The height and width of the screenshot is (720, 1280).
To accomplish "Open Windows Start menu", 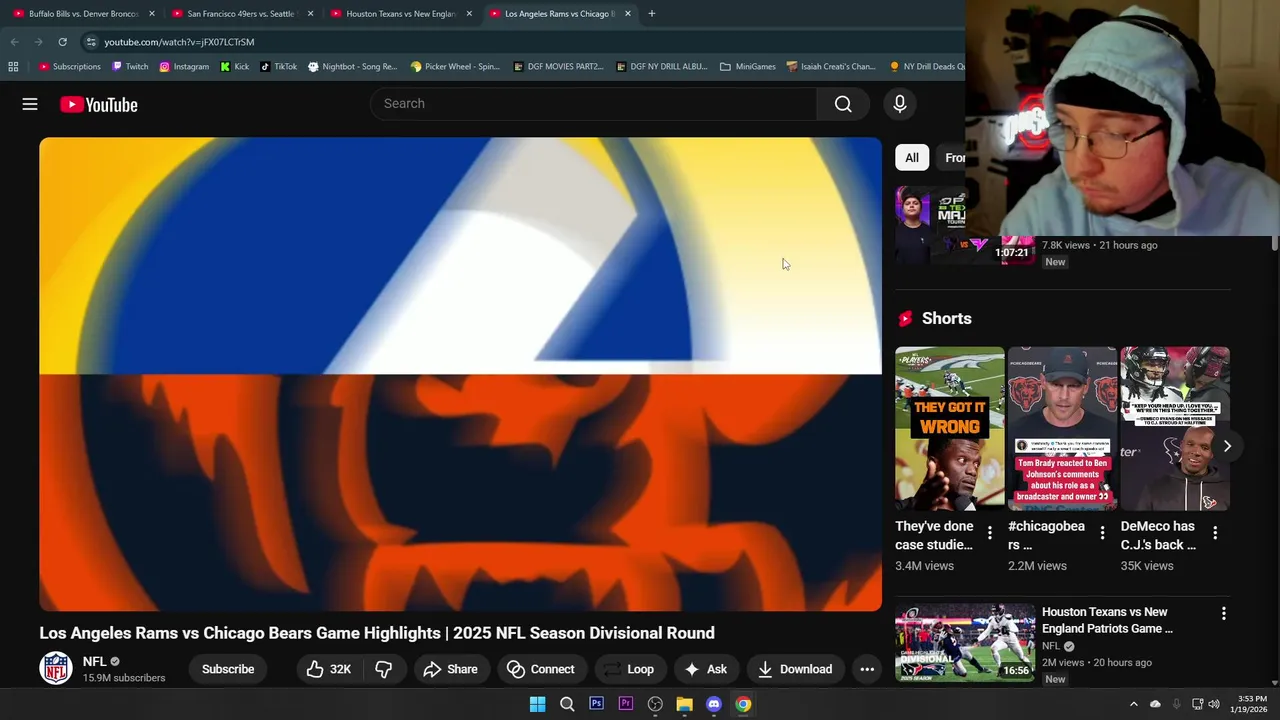I will pos(537,704).
